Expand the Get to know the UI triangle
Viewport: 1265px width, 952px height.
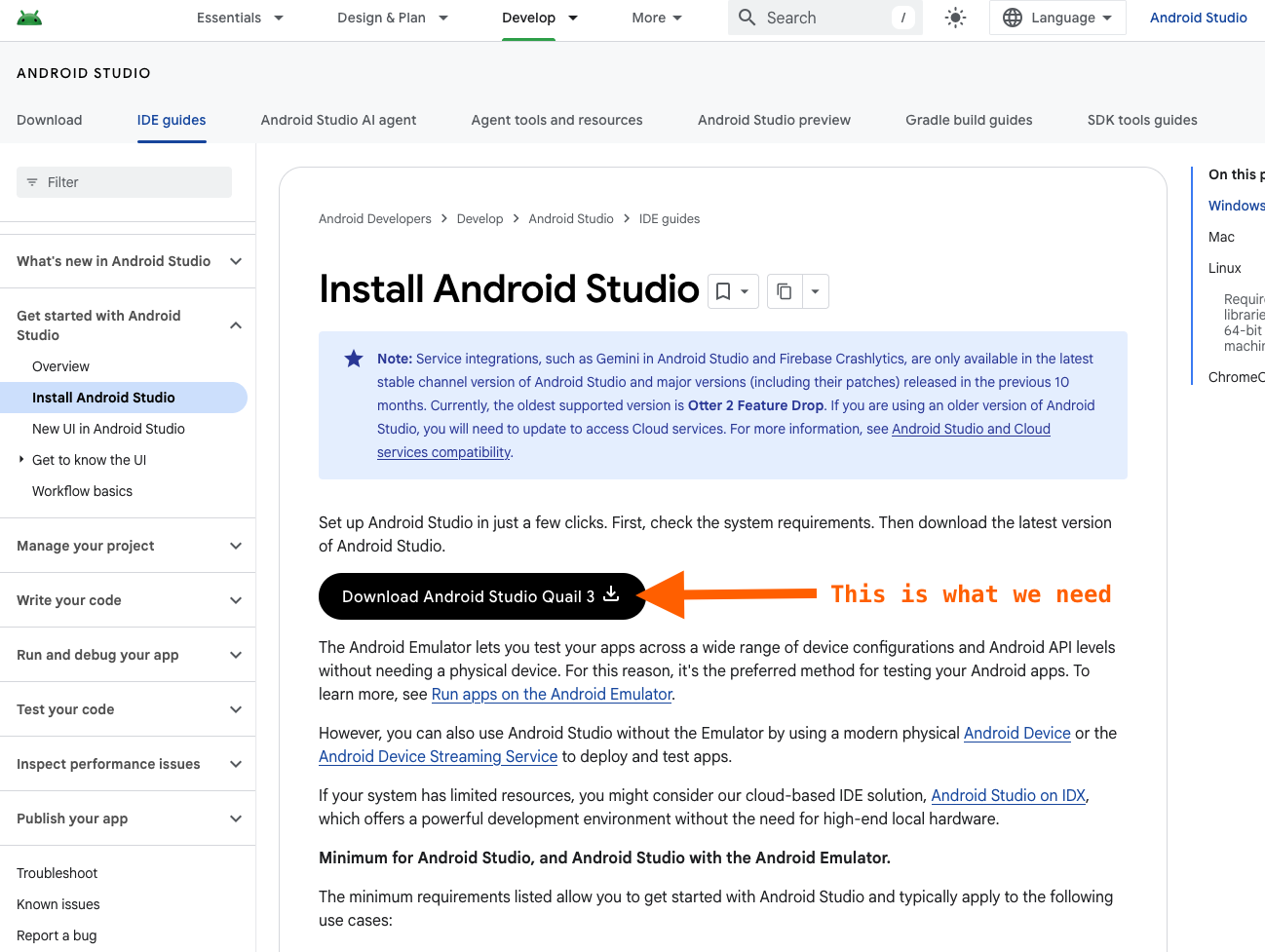(x=21, y=459)
